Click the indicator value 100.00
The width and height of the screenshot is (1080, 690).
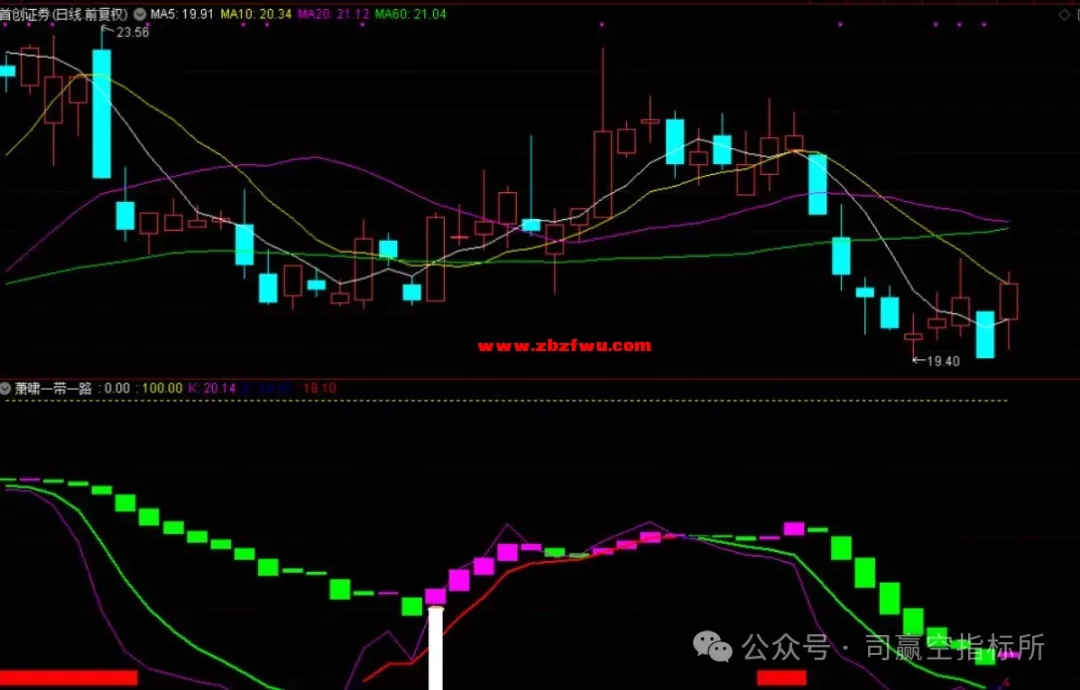(x=163, y=388)
